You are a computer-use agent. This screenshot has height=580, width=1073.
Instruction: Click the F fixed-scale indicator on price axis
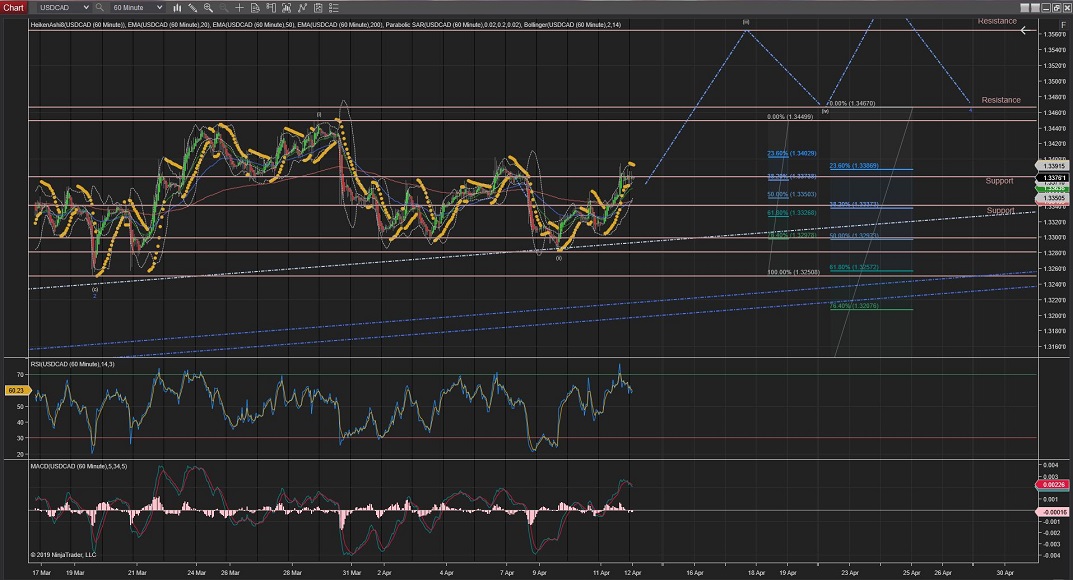click(1063, 25)
